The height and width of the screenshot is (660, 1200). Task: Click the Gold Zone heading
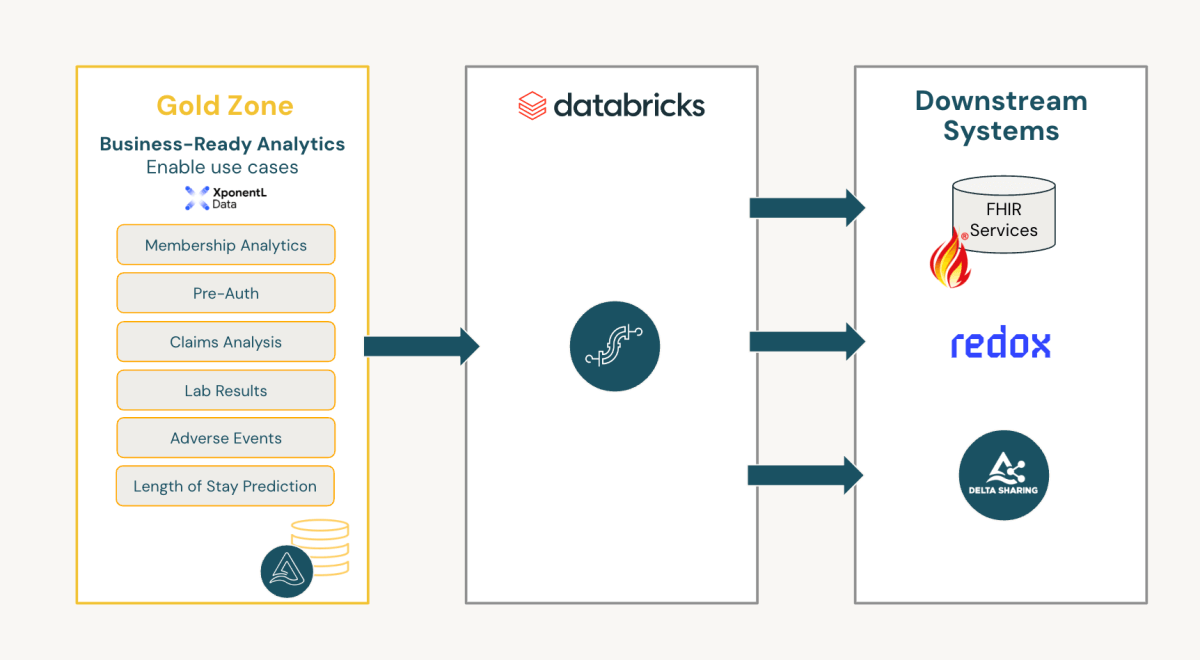click(225, 105)
